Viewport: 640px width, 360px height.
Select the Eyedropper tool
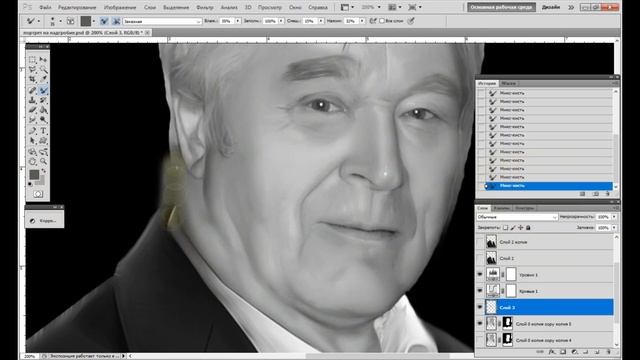[43, 79]
